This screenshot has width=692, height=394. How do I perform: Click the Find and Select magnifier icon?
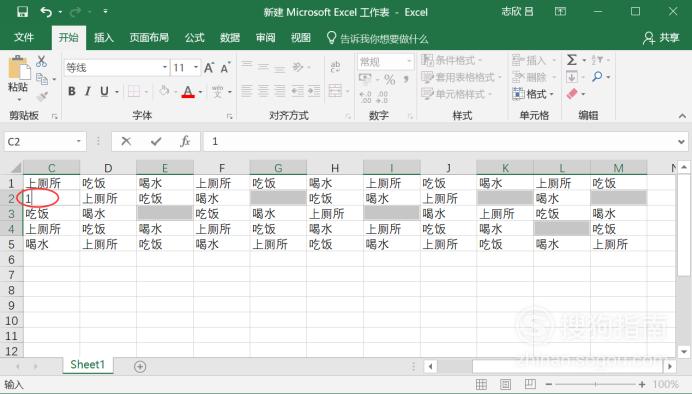coord(597,77)
